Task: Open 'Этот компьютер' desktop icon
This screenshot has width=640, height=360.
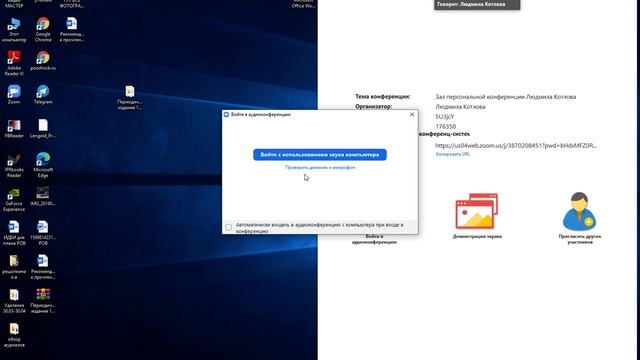Action: (x=14, y=30)
